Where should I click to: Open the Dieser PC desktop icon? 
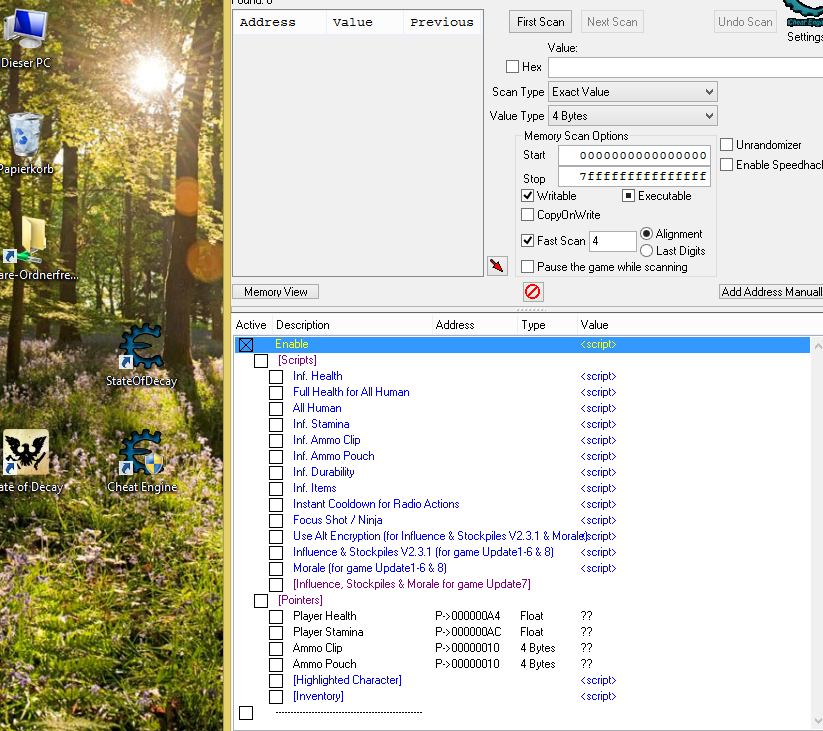click(25, 37)
